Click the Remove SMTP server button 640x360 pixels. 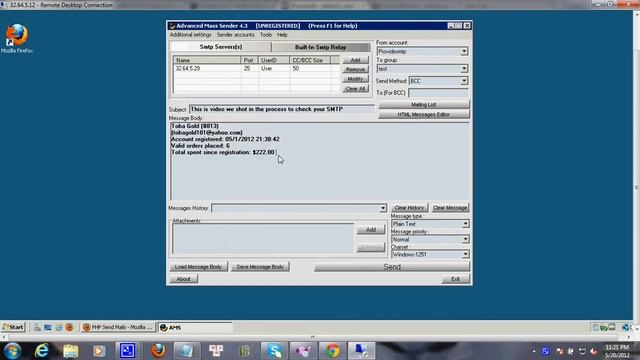click(356, 69)
